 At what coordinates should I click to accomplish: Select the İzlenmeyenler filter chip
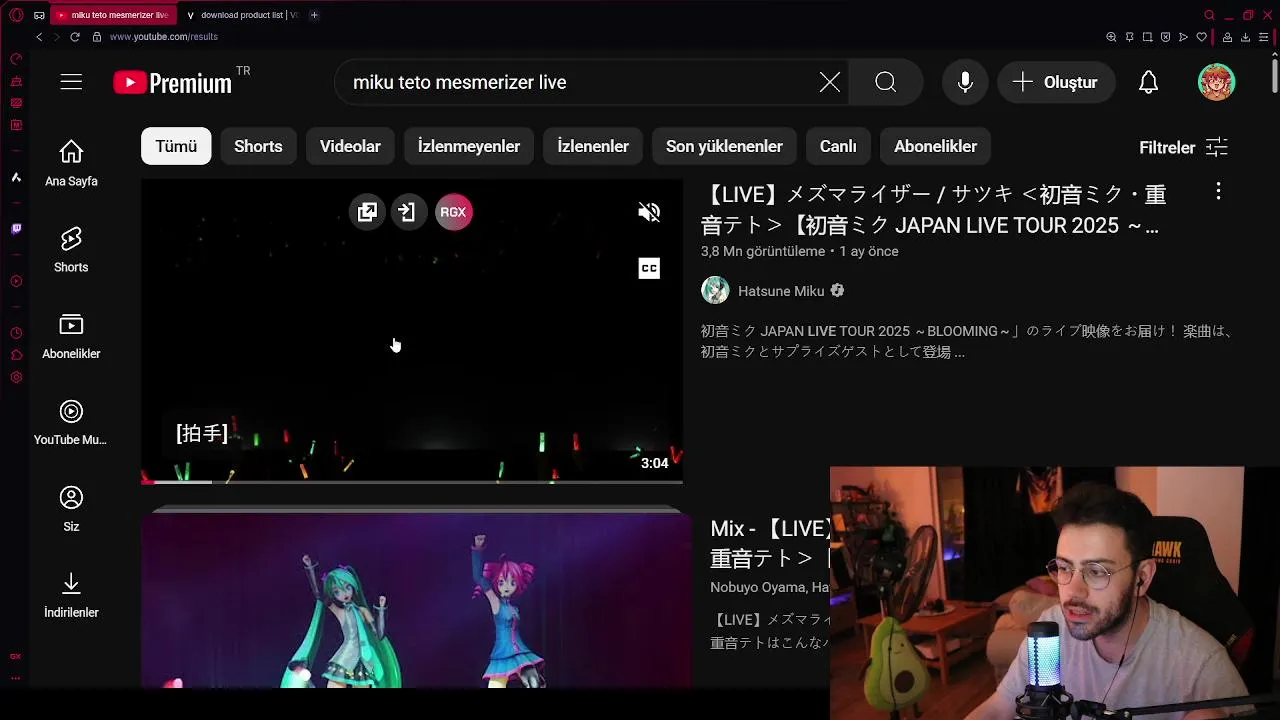point(469,146)
